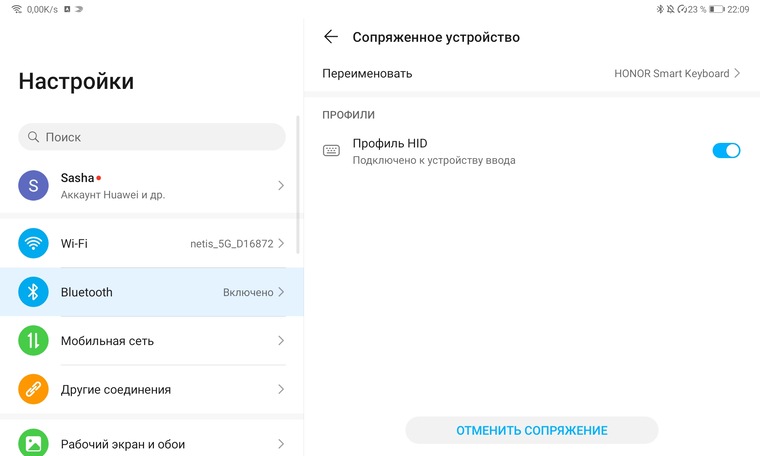
Task: Tap the Wi-Fi settings icon
Action: click(x=33, y=243)
